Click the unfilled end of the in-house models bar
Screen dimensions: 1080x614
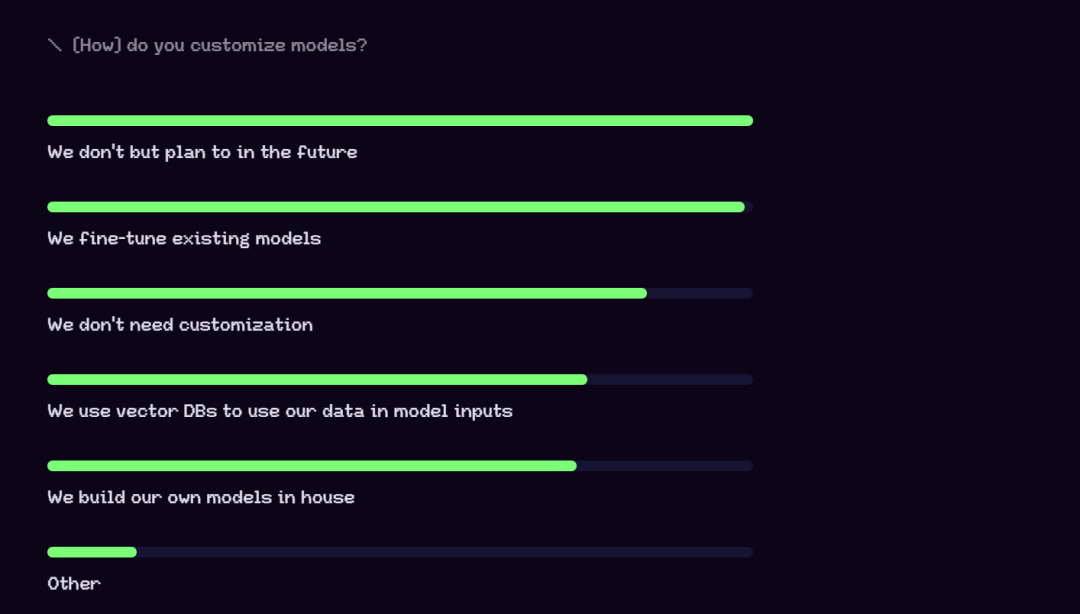[x=665, y=466]
